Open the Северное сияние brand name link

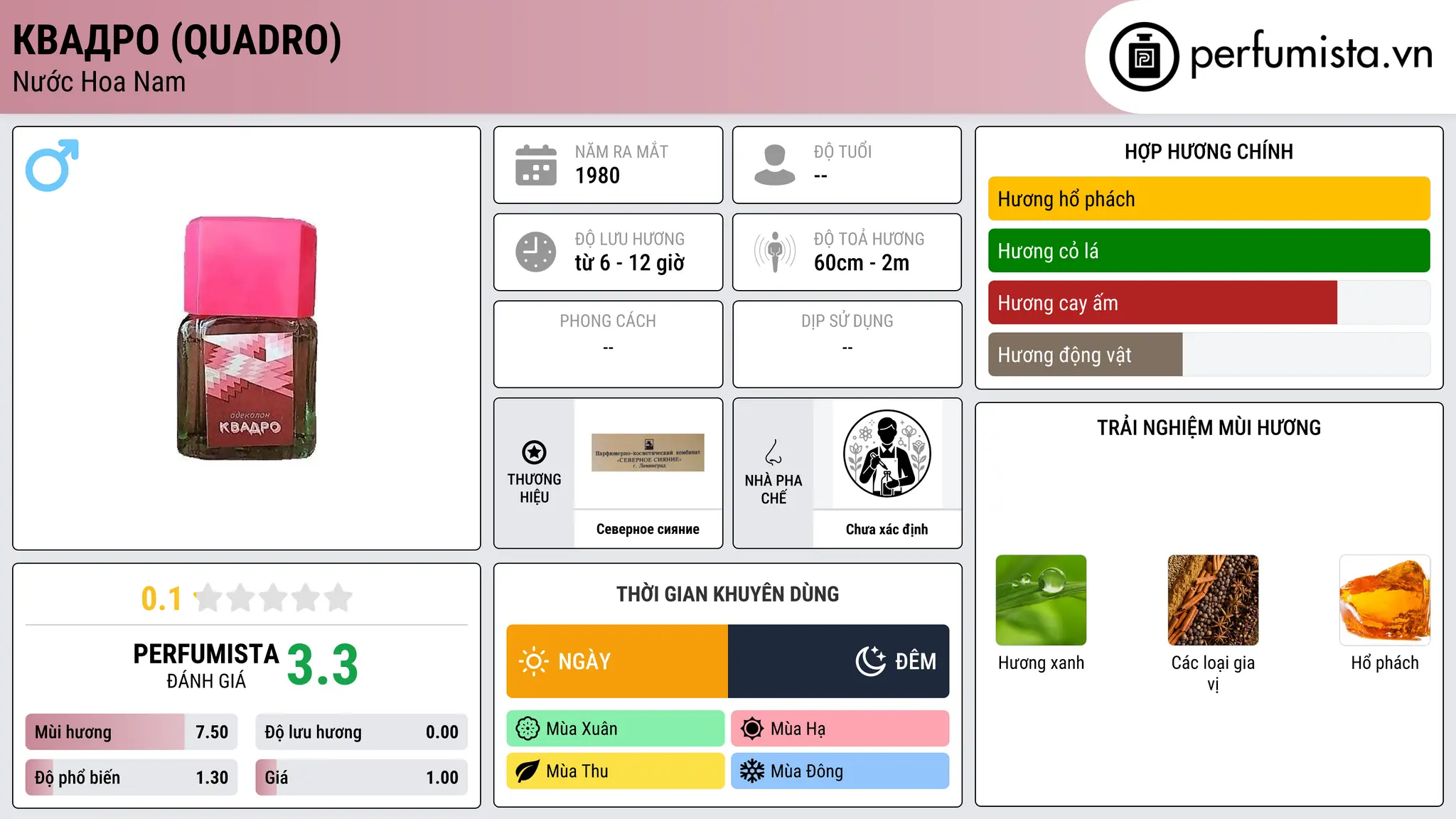click(648, 530)
